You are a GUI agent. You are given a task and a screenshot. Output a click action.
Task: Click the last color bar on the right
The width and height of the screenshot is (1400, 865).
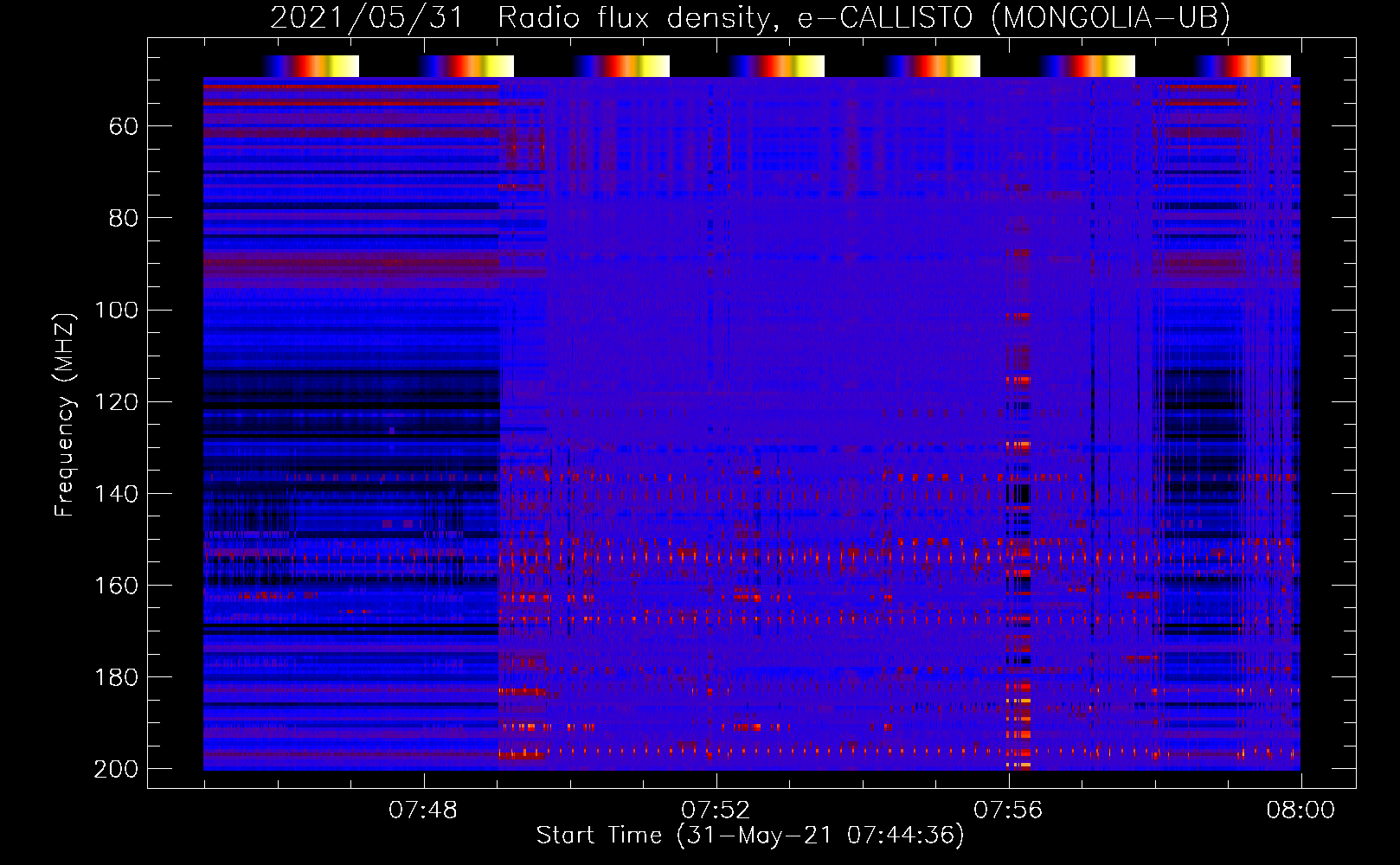coord(1243,66)
